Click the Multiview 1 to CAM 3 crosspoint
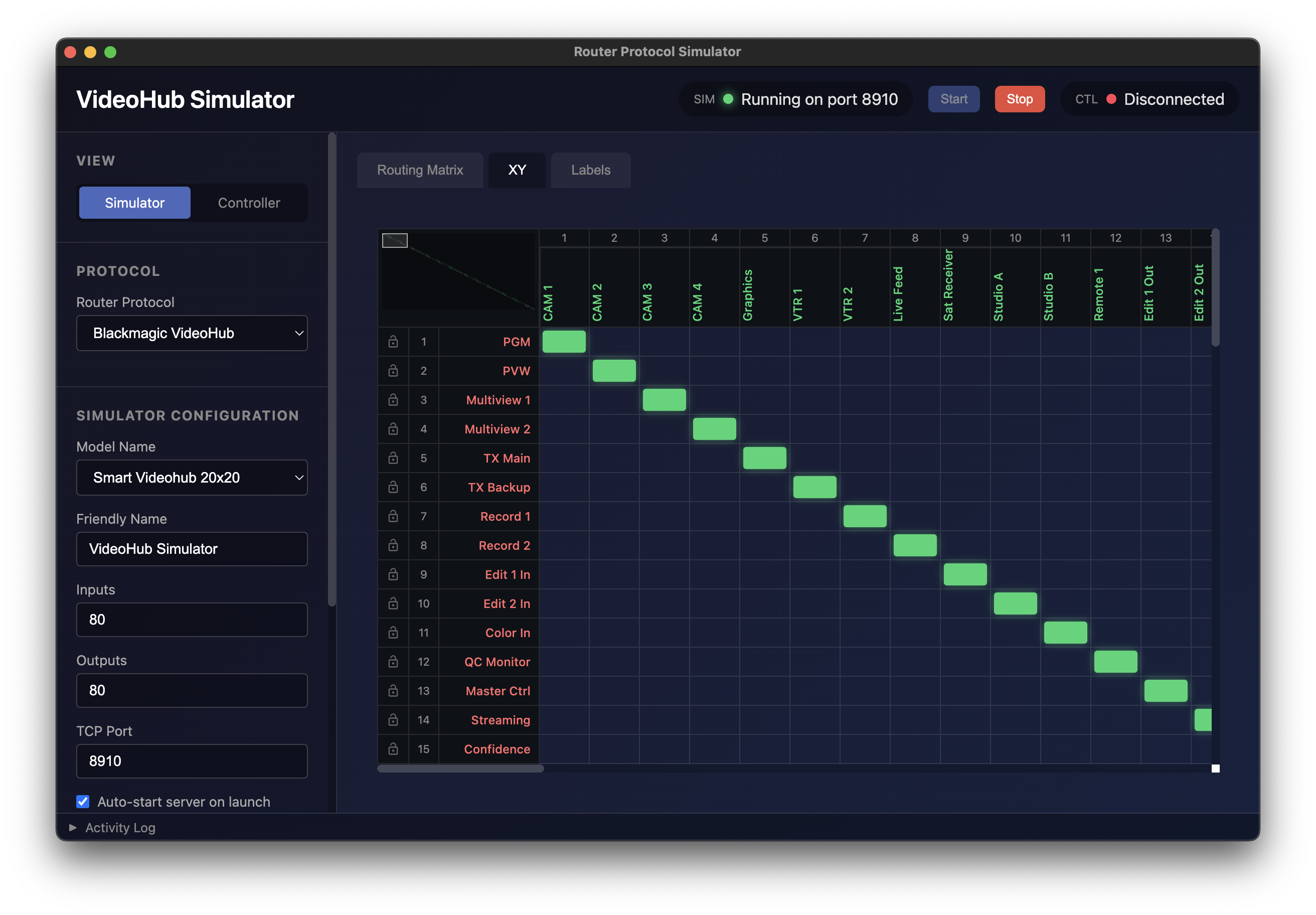 [x=665, y=400]
